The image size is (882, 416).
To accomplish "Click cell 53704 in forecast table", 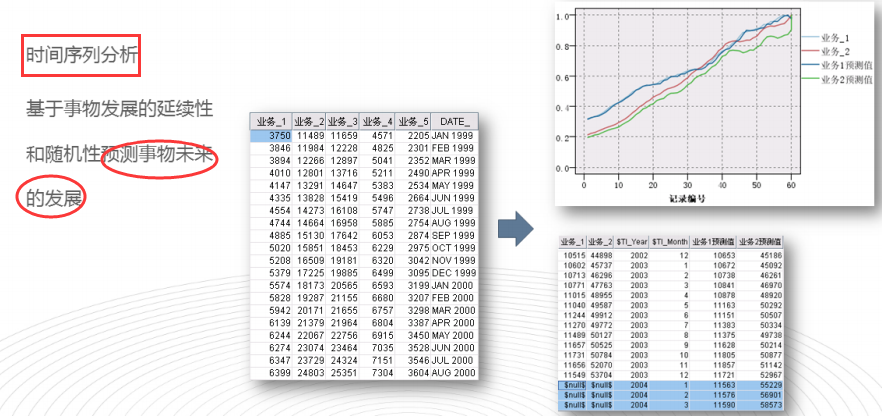I will tap(602, 374).
